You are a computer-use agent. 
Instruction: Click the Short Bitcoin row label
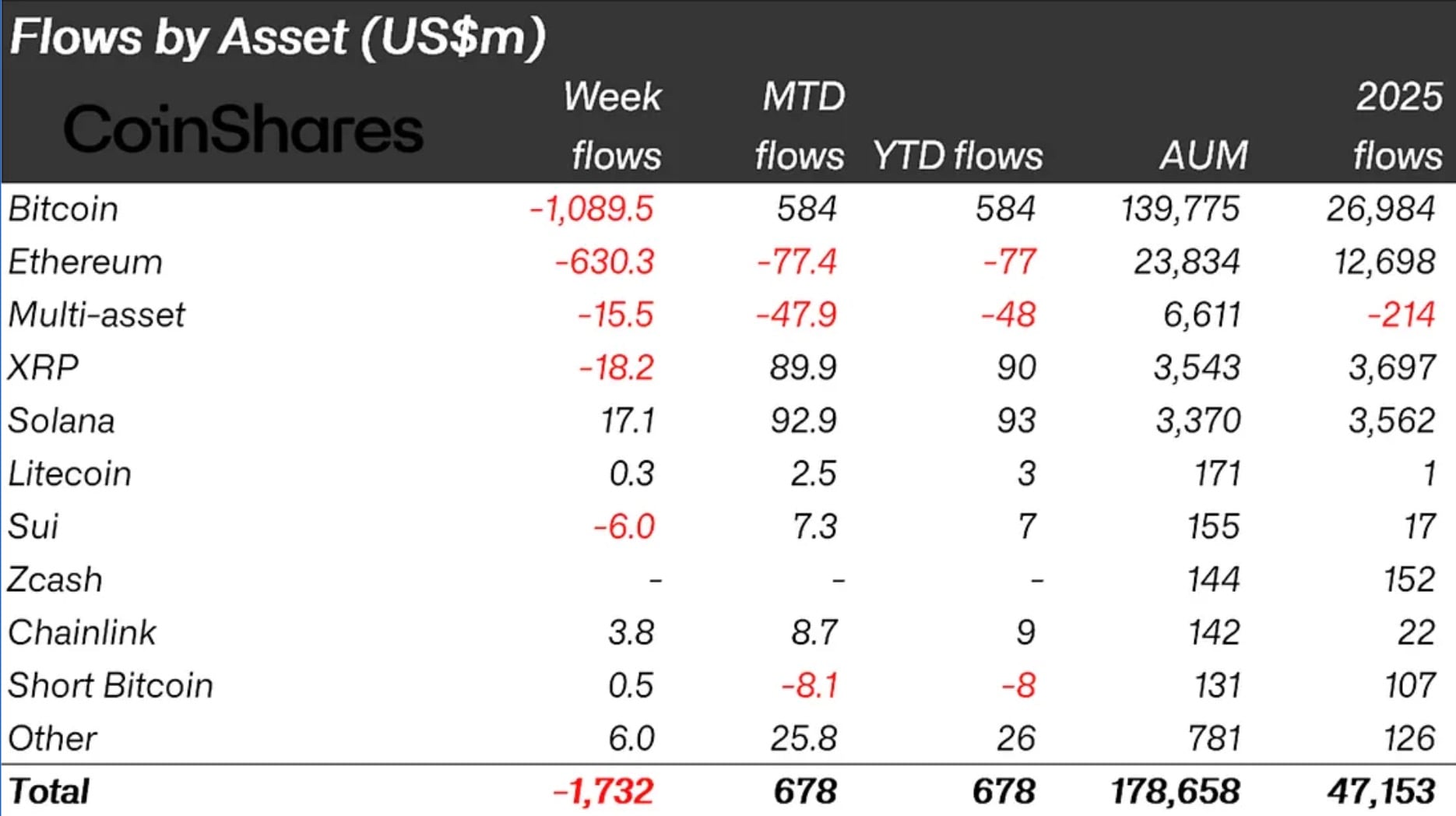111,686
